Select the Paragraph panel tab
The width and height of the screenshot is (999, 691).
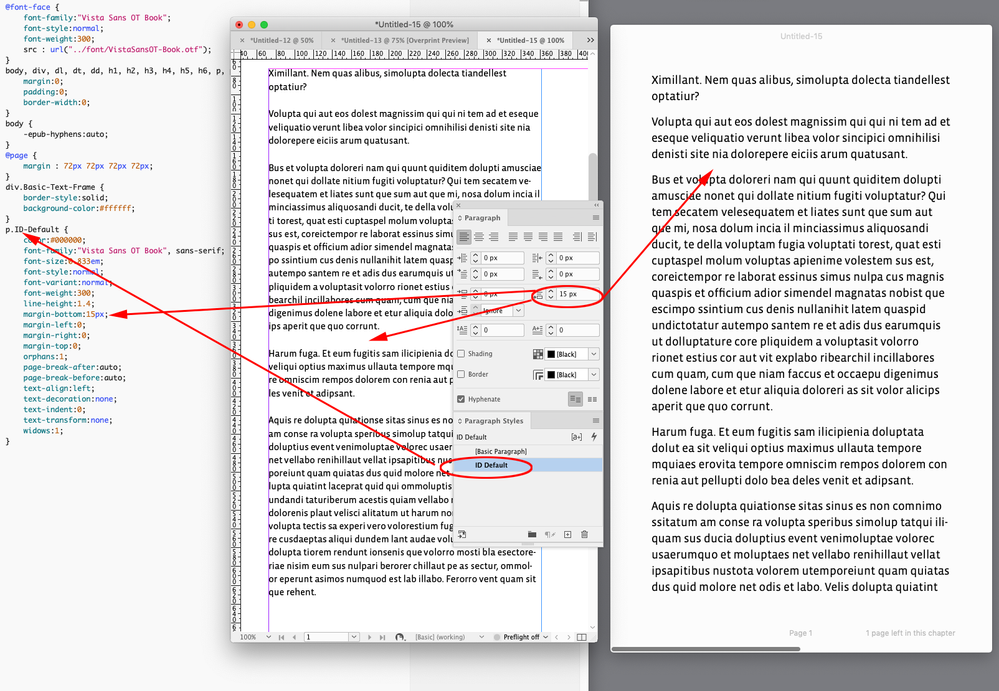pos(482,218)
